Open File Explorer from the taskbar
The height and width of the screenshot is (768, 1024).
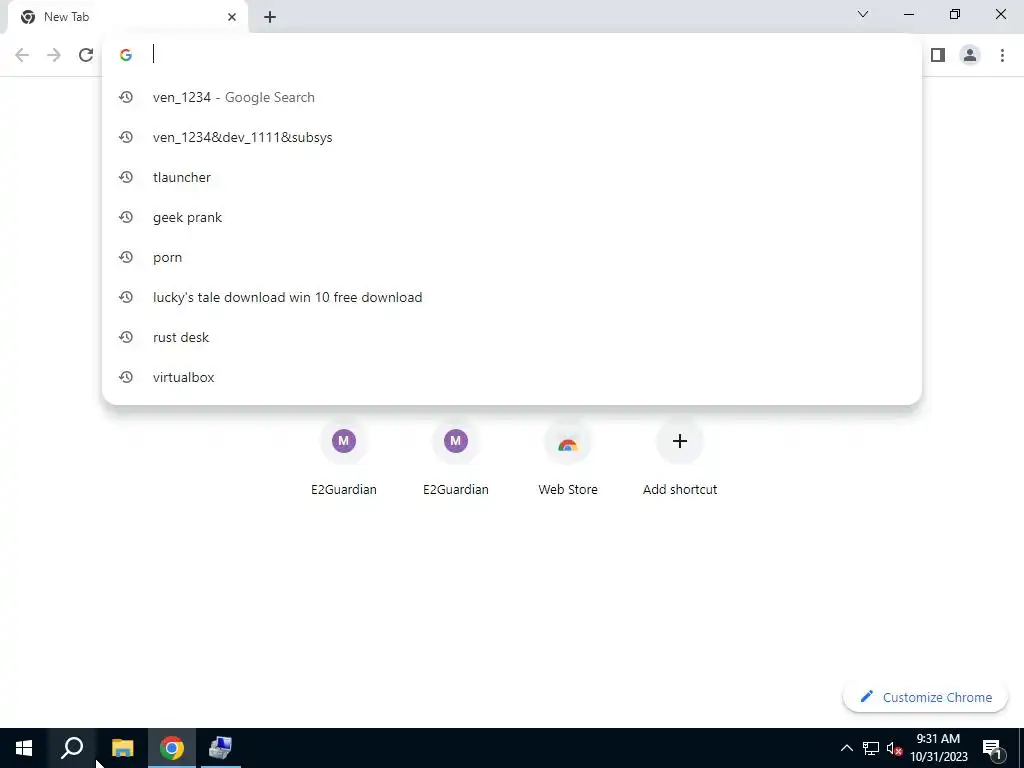point(122,748)
